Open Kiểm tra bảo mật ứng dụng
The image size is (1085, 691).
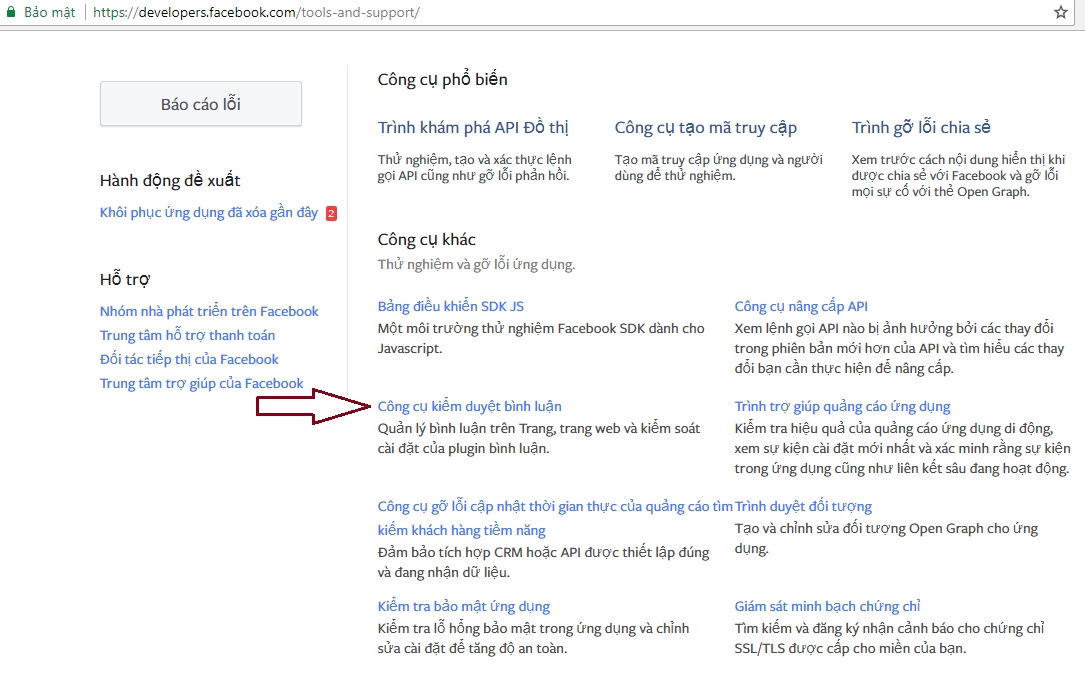point(463,606)
